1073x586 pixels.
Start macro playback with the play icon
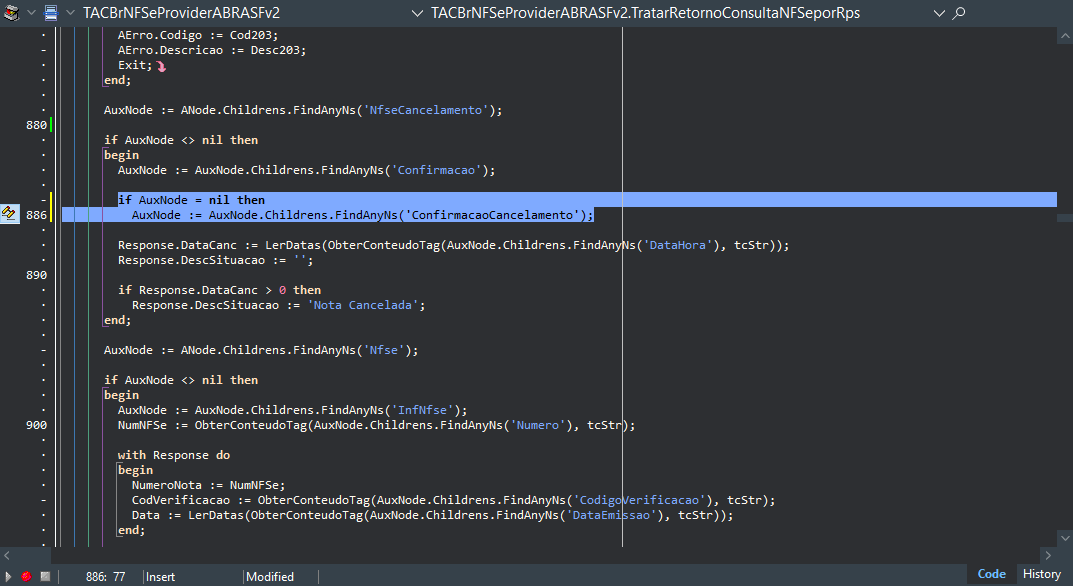coord(8,576)
